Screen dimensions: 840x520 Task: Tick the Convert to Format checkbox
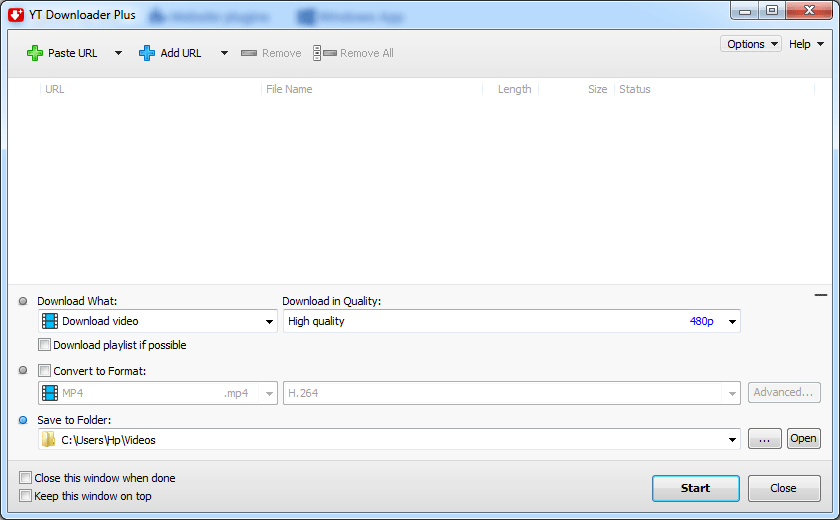44,371
